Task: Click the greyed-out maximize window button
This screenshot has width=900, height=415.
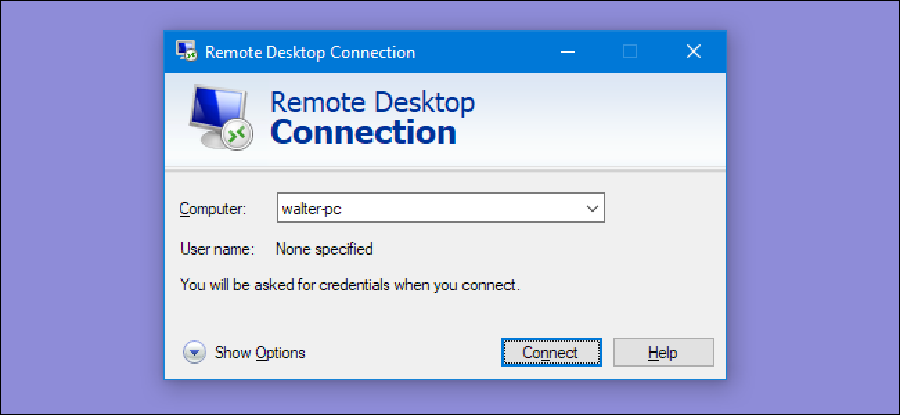Action: click(x=630, y=51)
